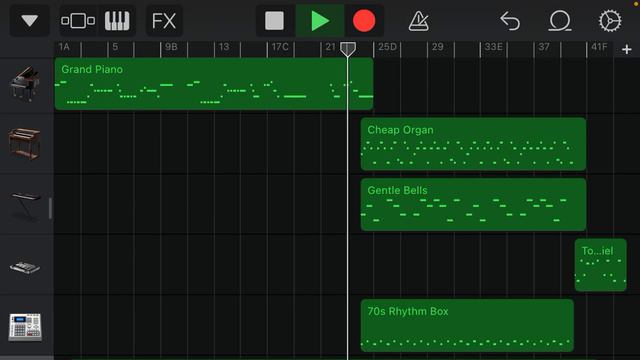640x360 pixels.
Task: Select the Grand Piano track icon
Action: click(x=25, y=84)
